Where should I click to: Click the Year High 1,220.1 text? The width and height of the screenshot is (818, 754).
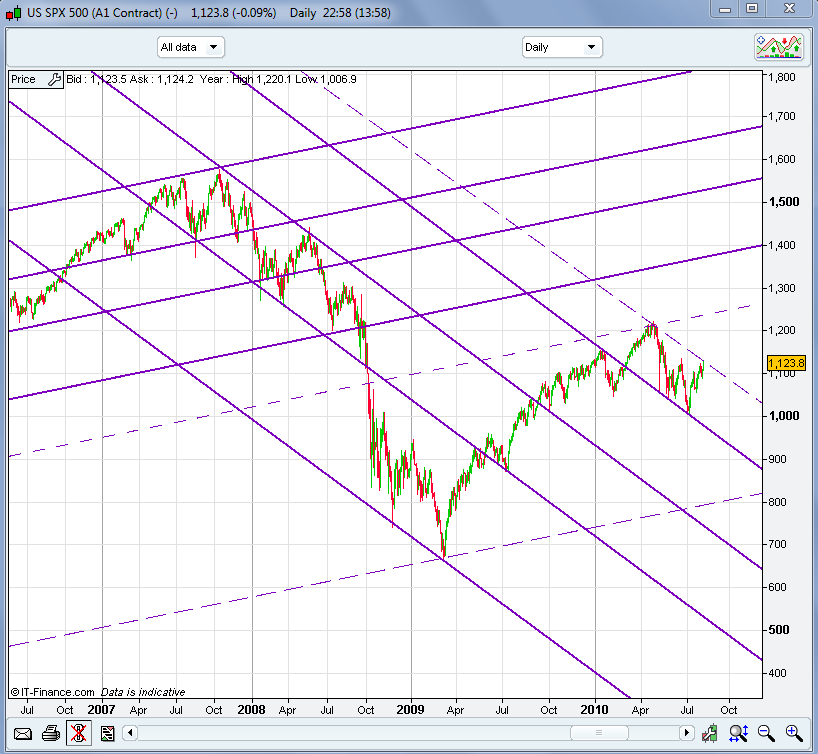coord(245,79)
